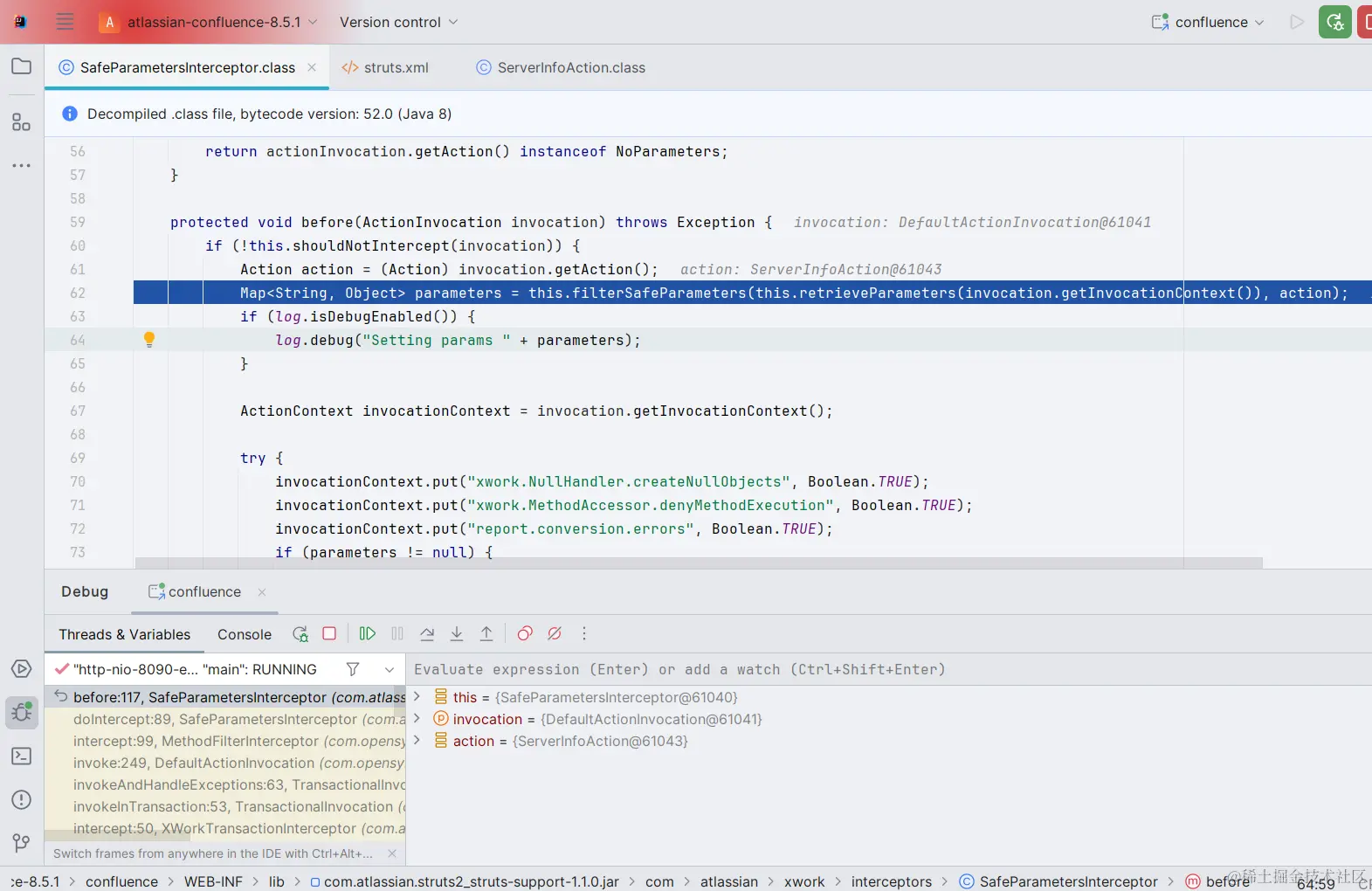Expand the thread selector dropdown arrow
The image size is (1372, 891).
click(x=390, y=669)
